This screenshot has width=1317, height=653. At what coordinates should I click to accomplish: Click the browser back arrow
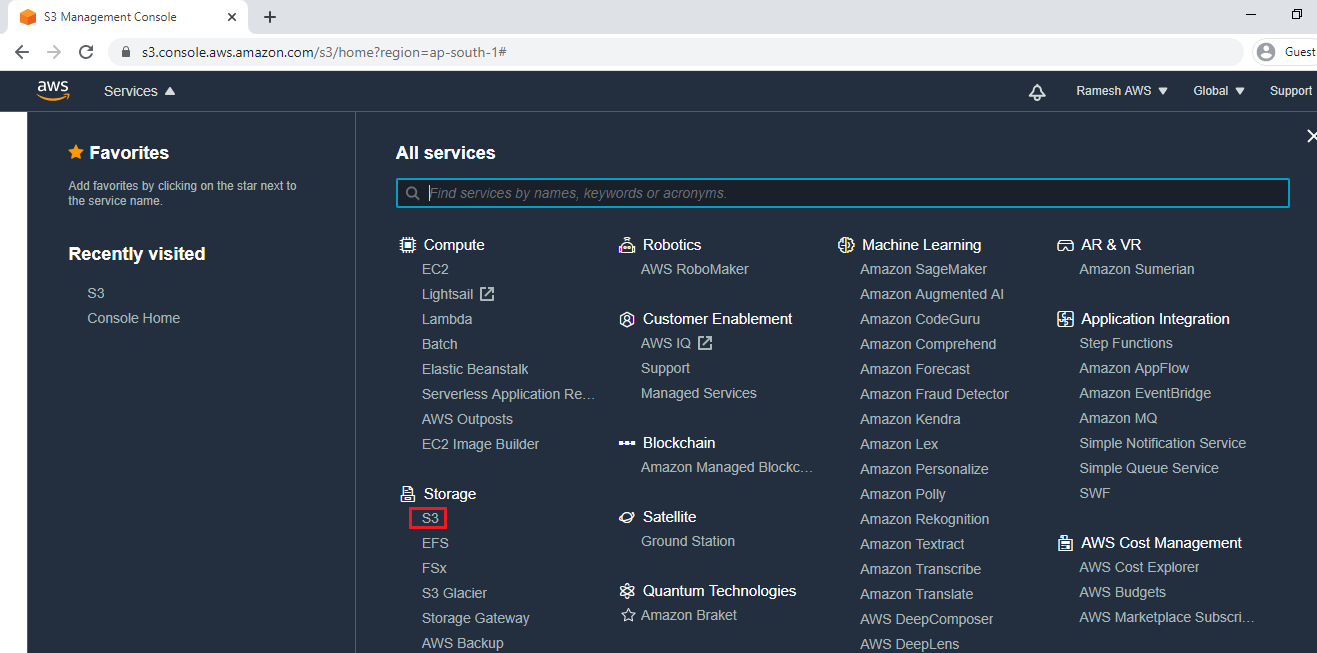coord(22,51)
